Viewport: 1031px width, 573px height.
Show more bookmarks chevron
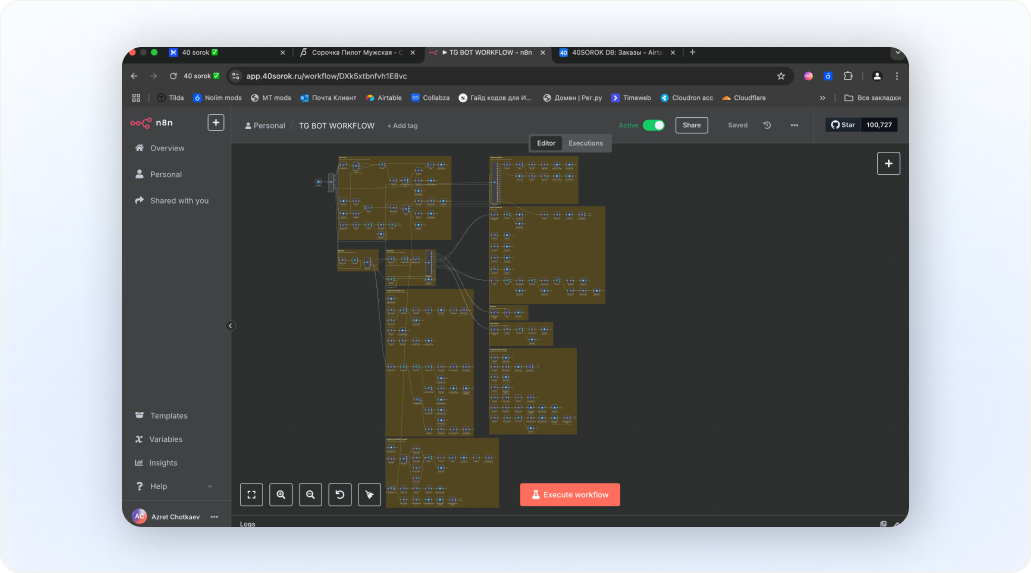click(822, 98)
